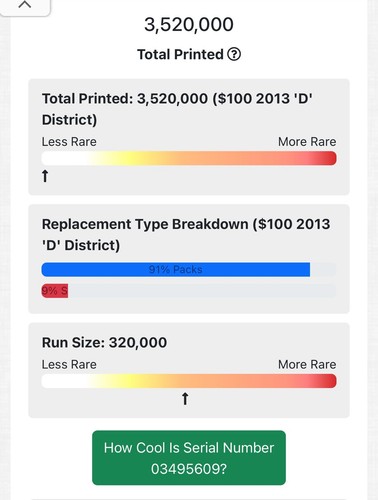Click the blue 91% Packs progress bar
The width and height of the screenshot is (378, 500).
point(176,269)
